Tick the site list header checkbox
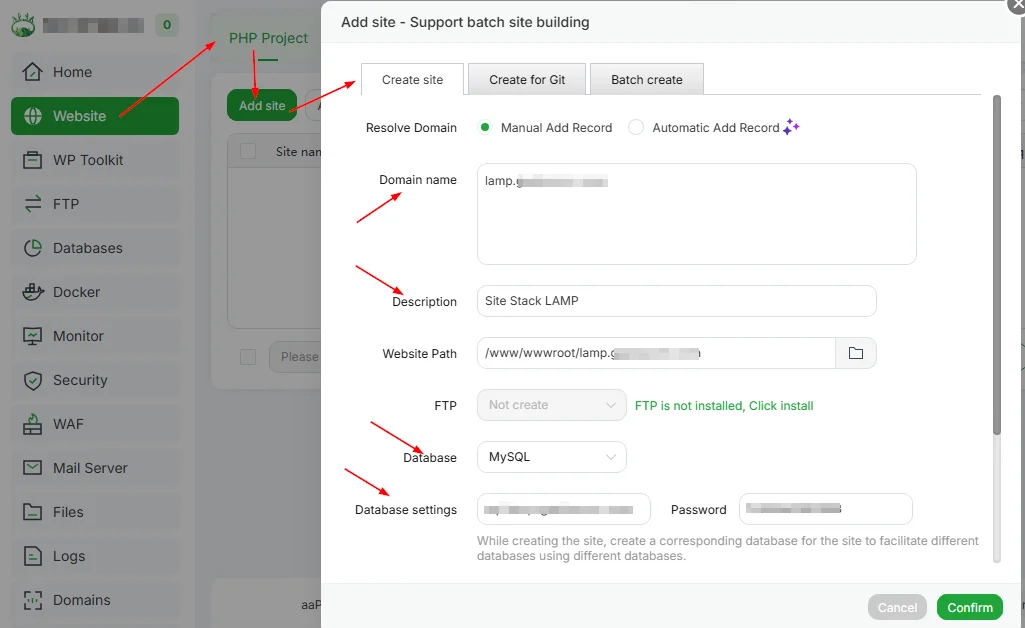1025x628 pixels. point(249,152)
